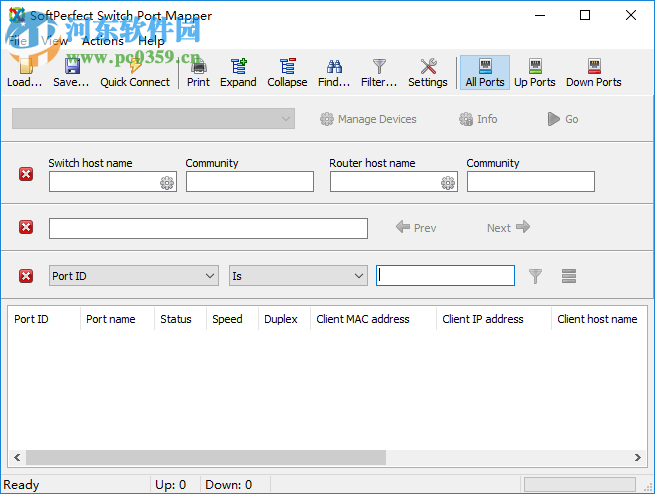This screenshot has height=494, width=655.
Task: Sort by Speed column header
Action: click(x=232, y=319)
